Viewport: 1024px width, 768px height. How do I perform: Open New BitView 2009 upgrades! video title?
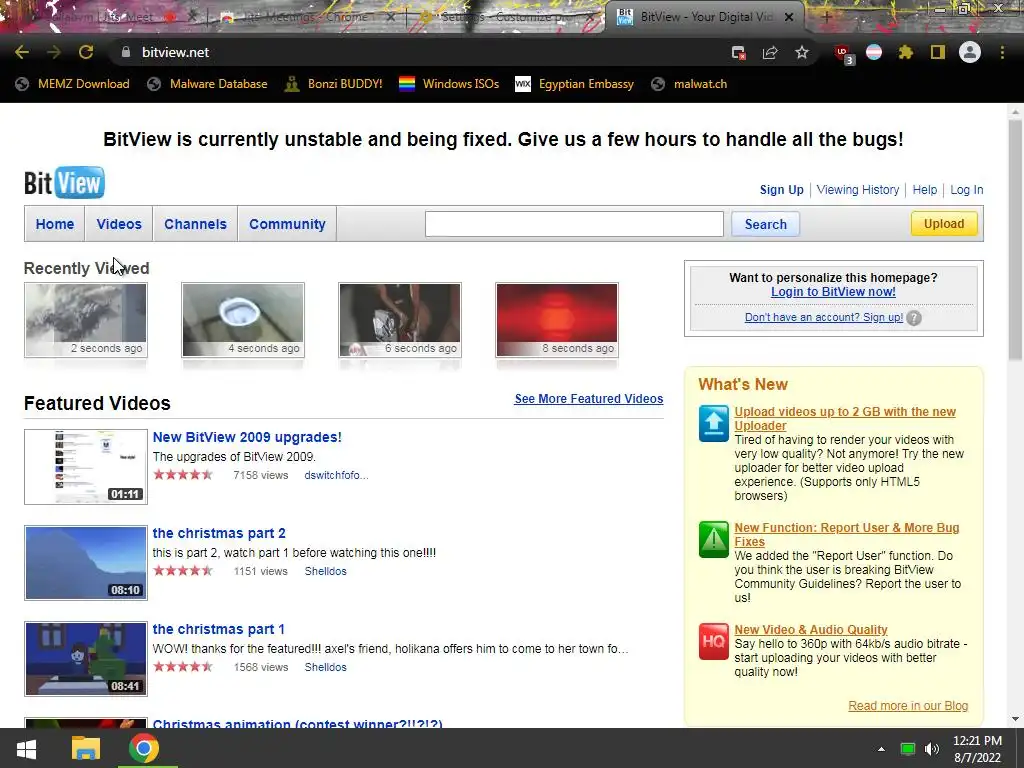(247, 437)
